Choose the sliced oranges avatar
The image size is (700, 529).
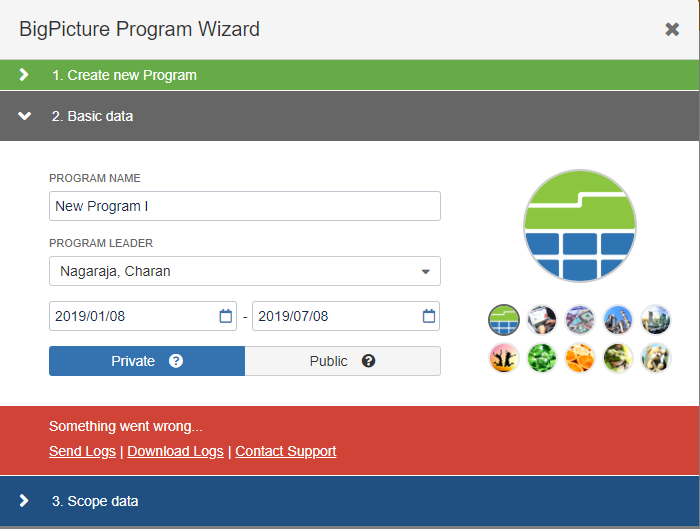[580, 358]
